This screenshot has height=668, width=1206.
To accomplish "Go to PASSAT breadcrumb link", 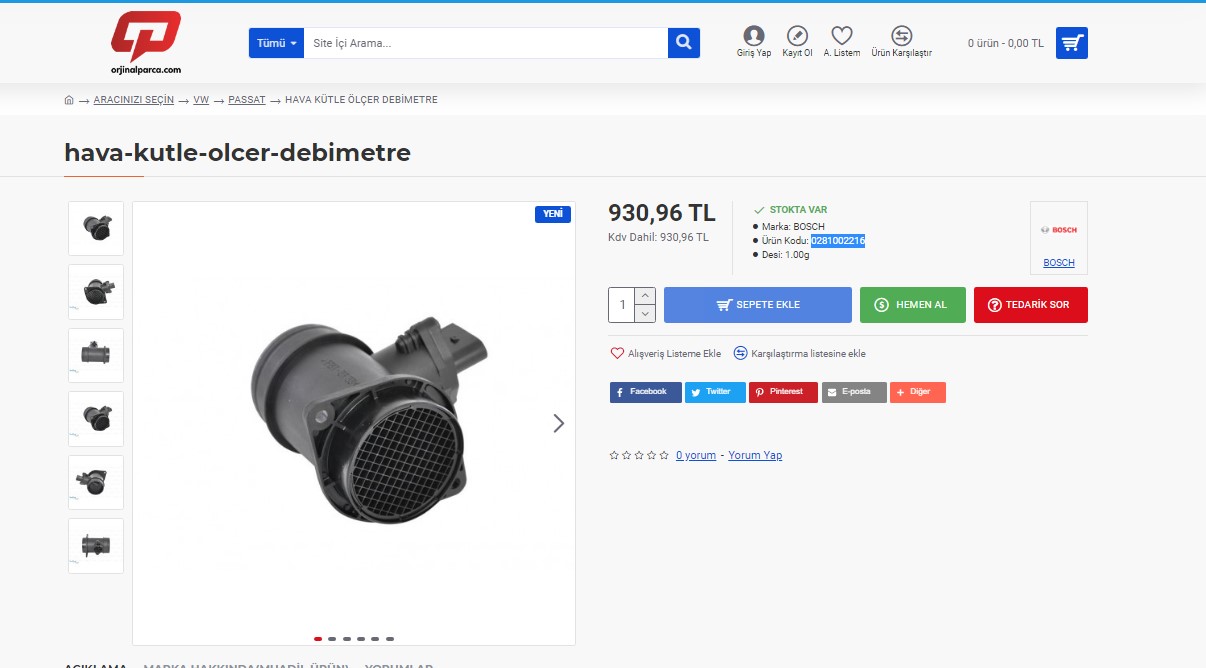I will (x=246, y=100).
